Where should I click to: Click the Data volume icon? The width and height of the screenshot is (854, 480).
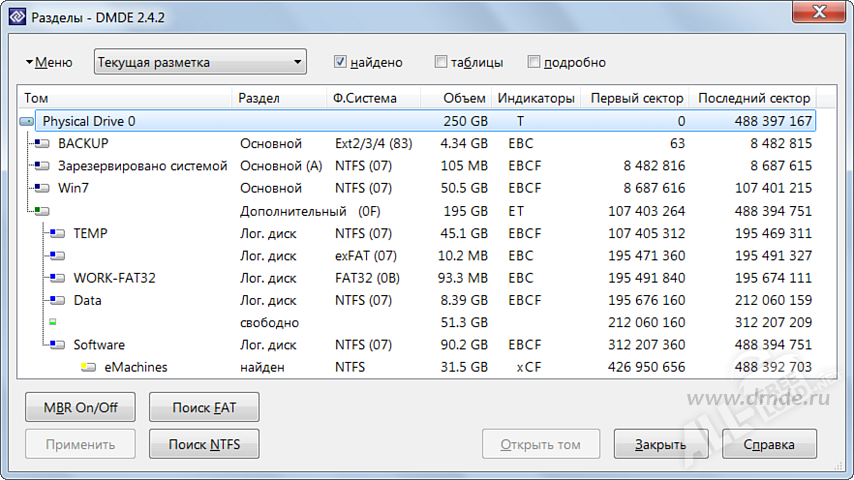coord(57,300)
